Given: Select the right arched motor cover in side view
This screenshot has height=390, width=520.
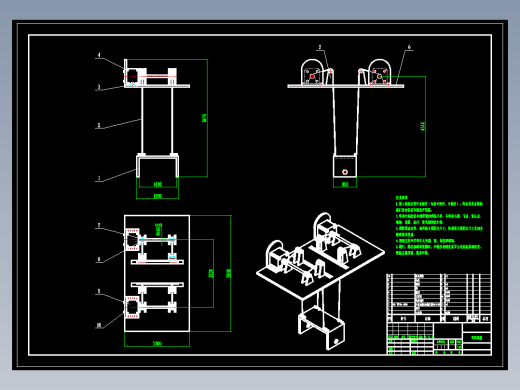Looking at the screenshot, I should point(380,72).
